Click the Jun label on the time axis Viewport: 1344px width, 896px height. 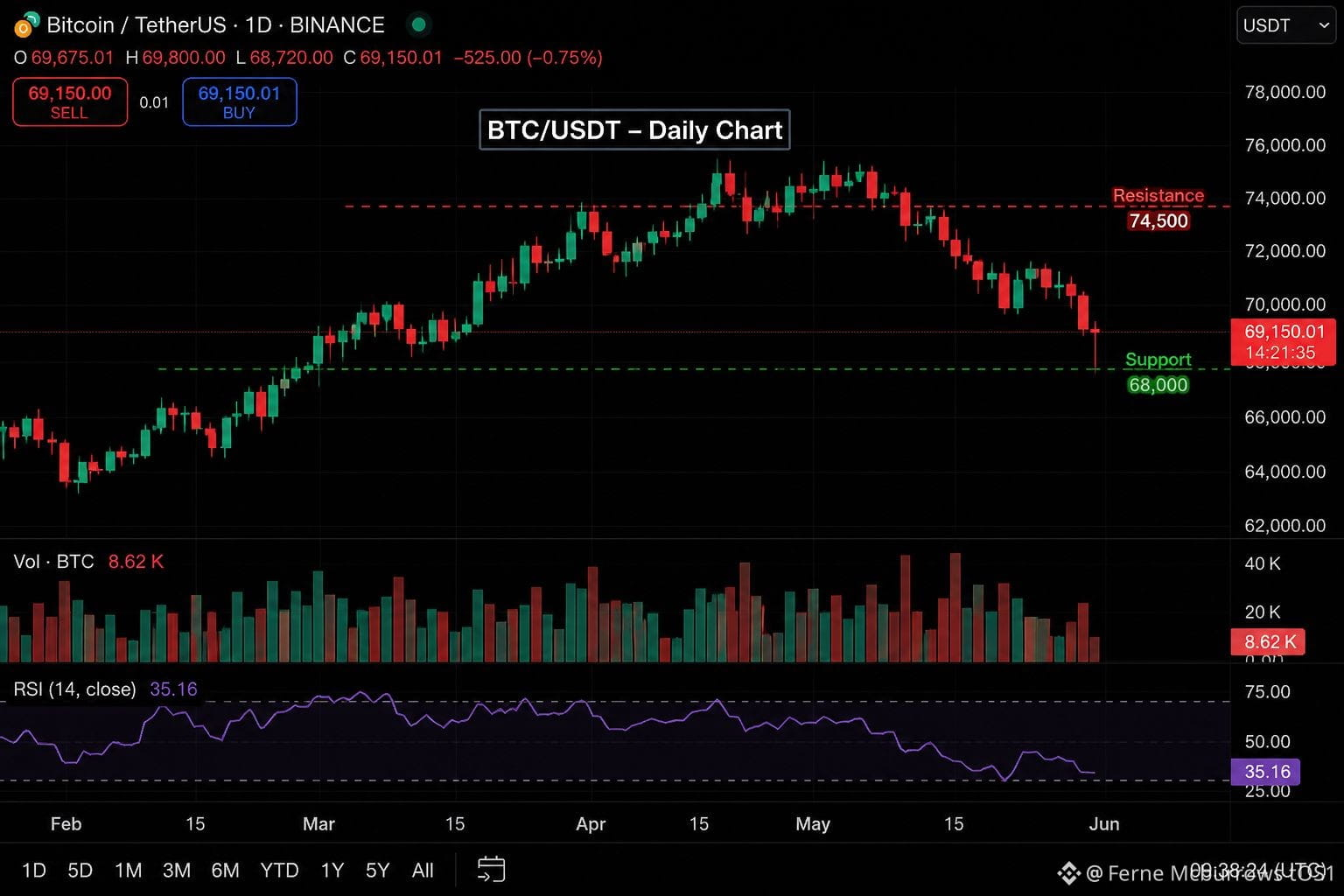[x=1104, y=824]
